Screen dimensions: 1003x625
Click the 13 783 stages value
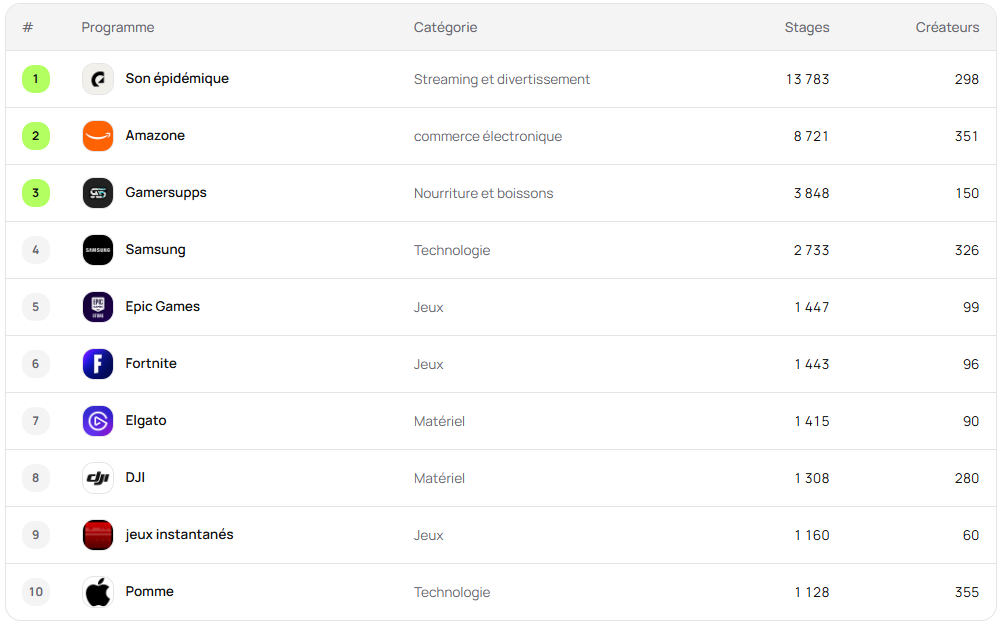(x=807, y=79)
